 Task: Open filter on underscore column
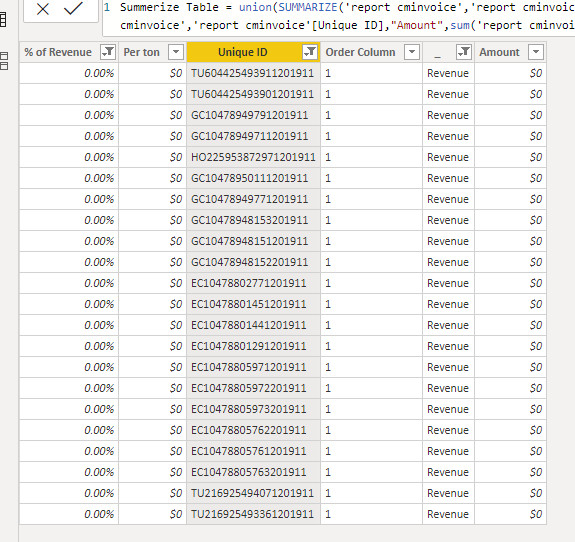point(464,52)
